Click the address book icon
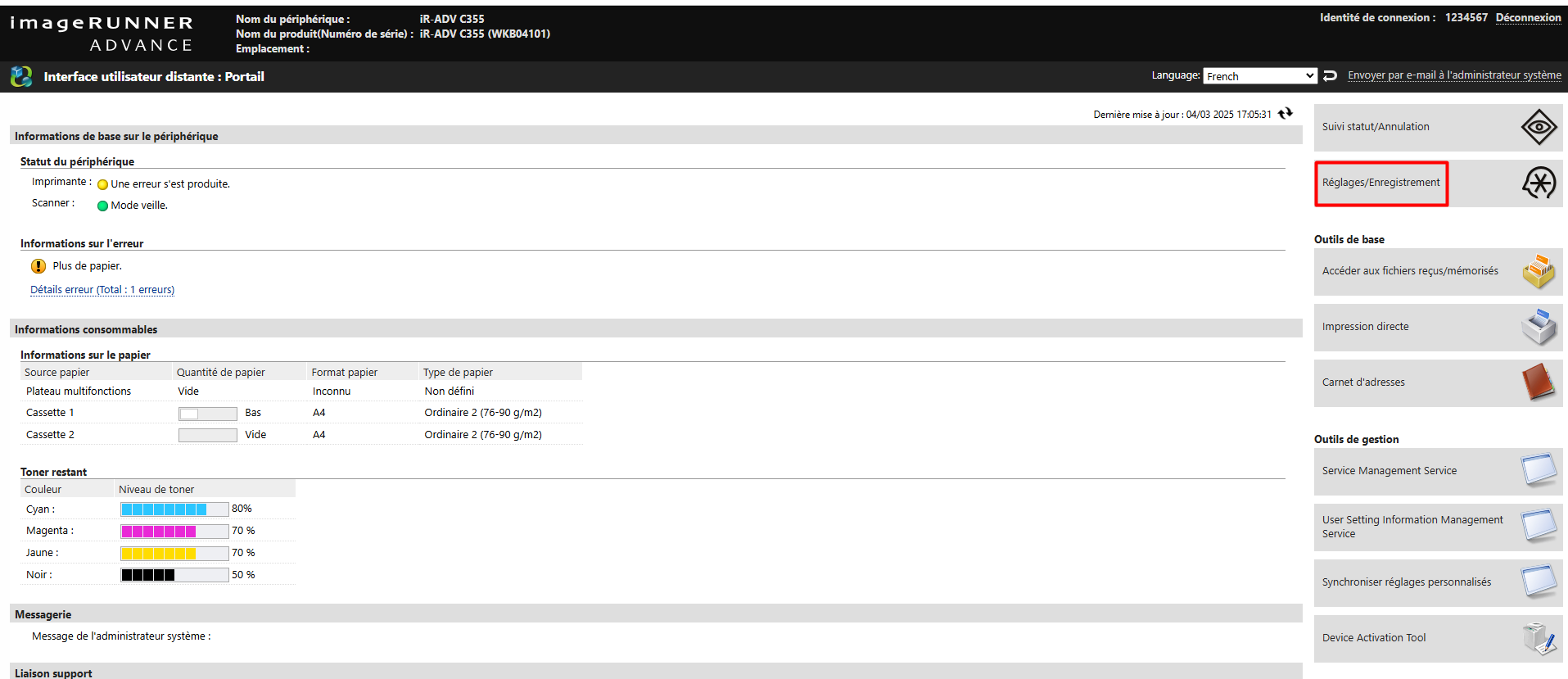1568x679 pixels. click(x=1539, y=383)
